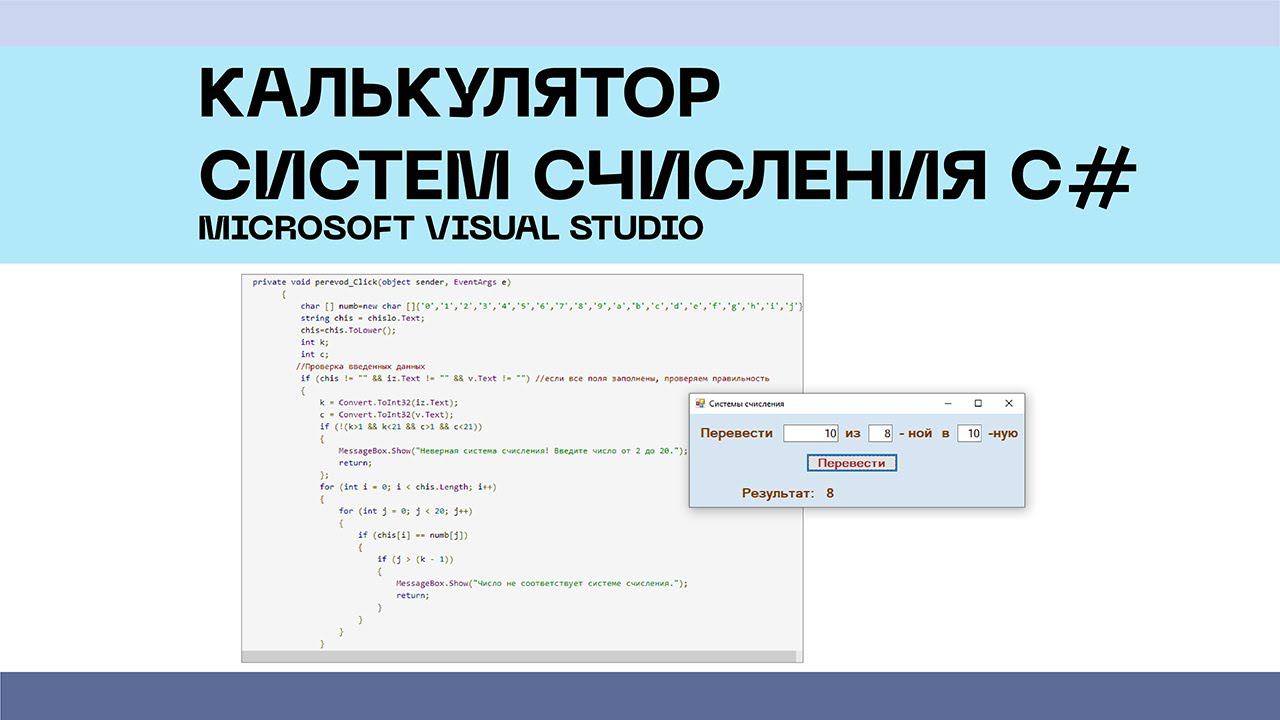This screenshot has width=1280, height=720.
Task: Click the subtitle "MICROSOFT VISUAL STUDIO"
Action: (x=451, y=228)
